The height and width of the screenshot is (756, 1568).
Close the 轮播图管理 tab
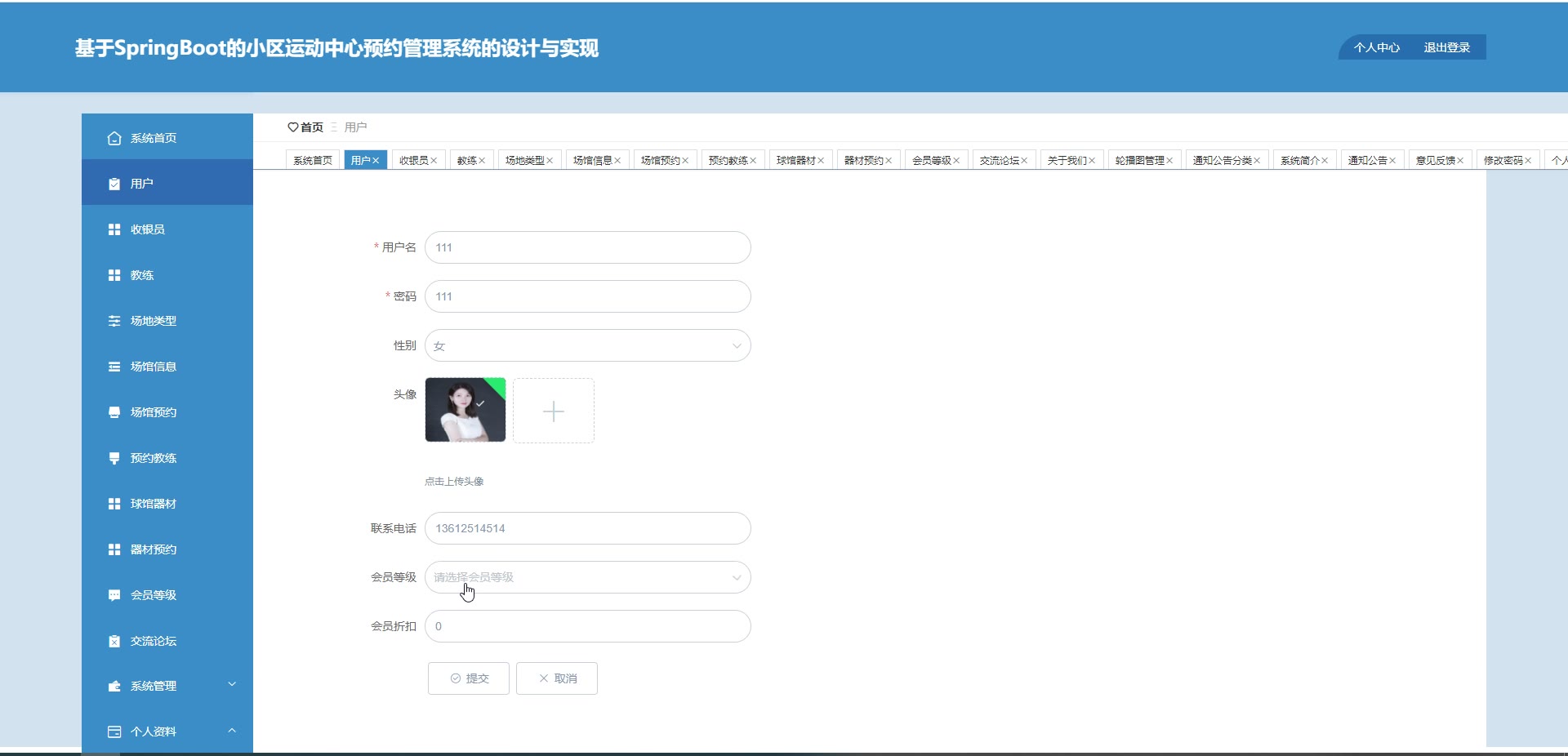1169,161
